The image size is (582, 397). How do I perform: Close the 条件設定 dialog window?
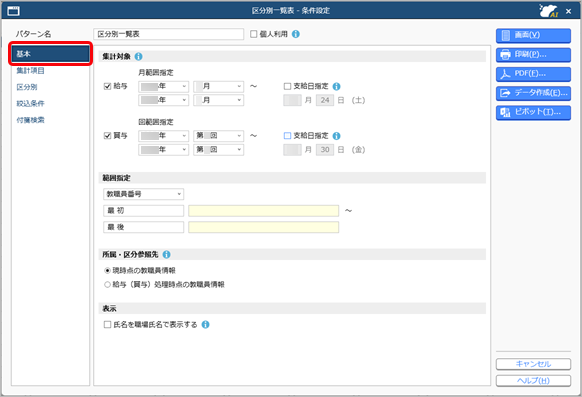[568, 11]
